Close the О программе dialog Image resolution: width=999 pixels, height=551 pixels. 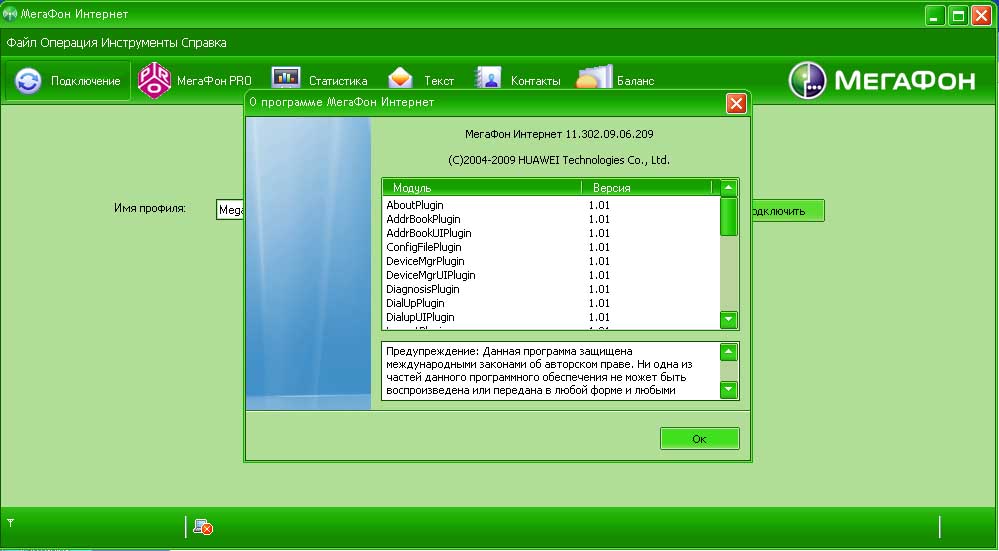(736, 103)
